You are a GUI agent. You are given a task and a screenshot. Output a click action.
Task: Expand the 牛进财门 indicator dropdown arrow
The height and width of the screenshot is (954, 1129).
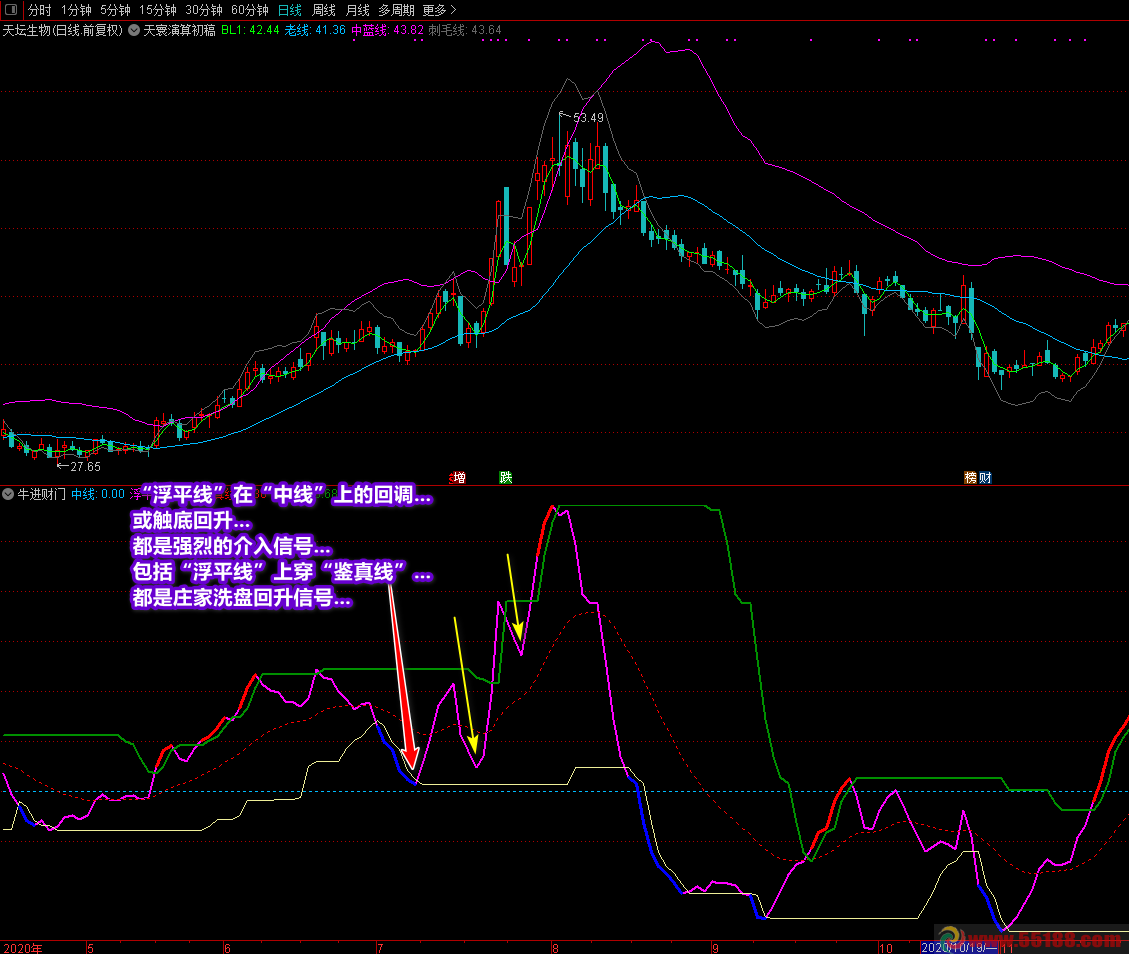pos(8,494)
